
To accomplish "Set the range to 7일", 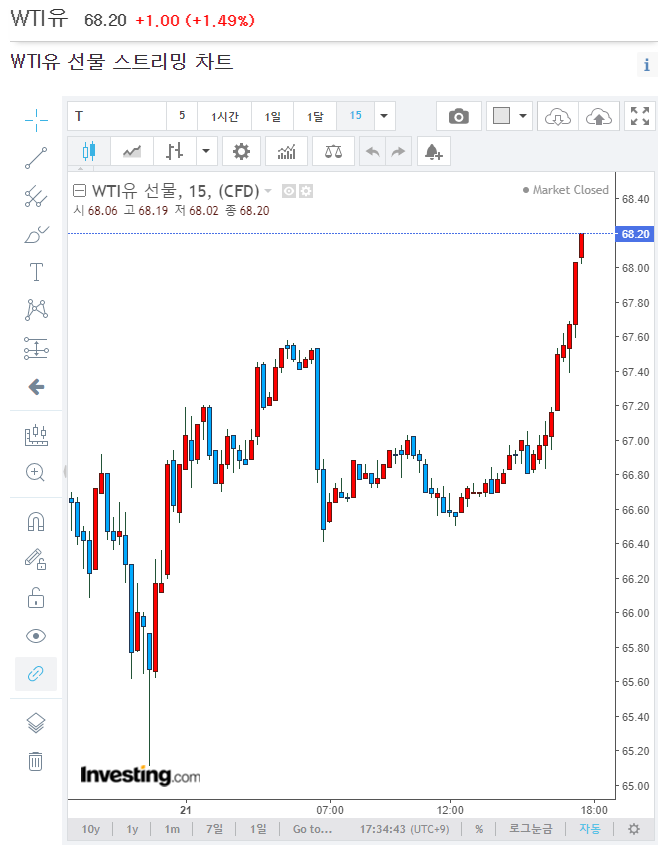I will pos(214,829).
